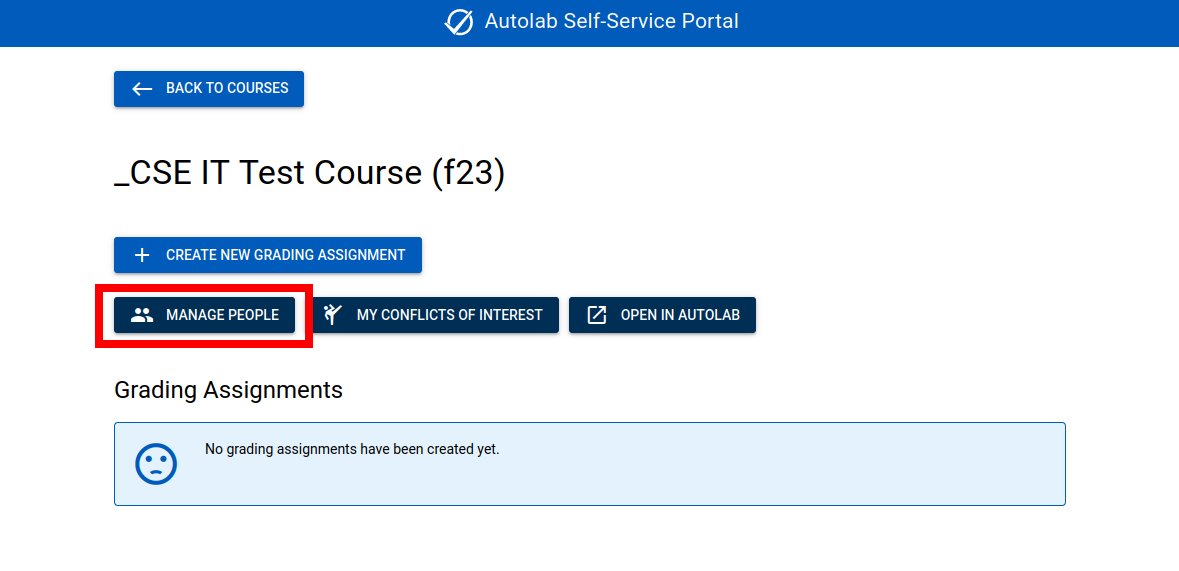This screenshot has width=1179, height=571.
Task: Open the Manage People page
Action: point(205,315)
